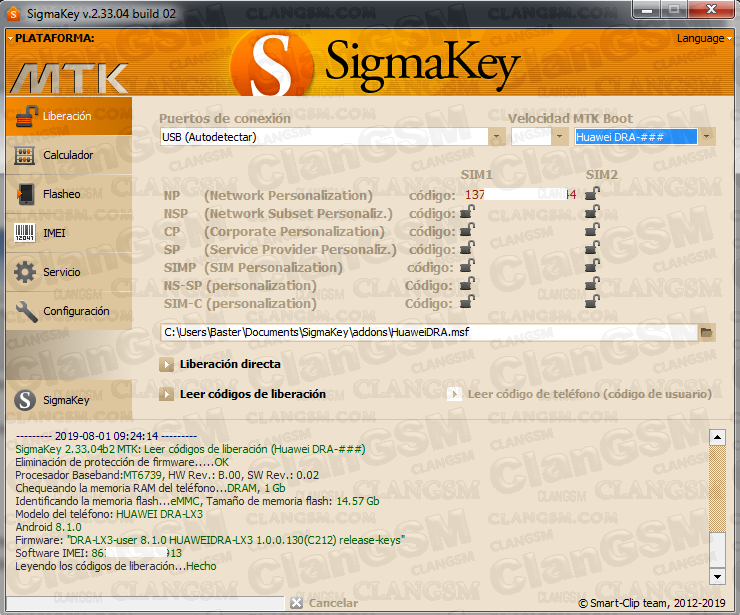
Task: Click the NSP SIM1 unlock padlock icon
Action: pyautogui.click(x=467, y=211)
